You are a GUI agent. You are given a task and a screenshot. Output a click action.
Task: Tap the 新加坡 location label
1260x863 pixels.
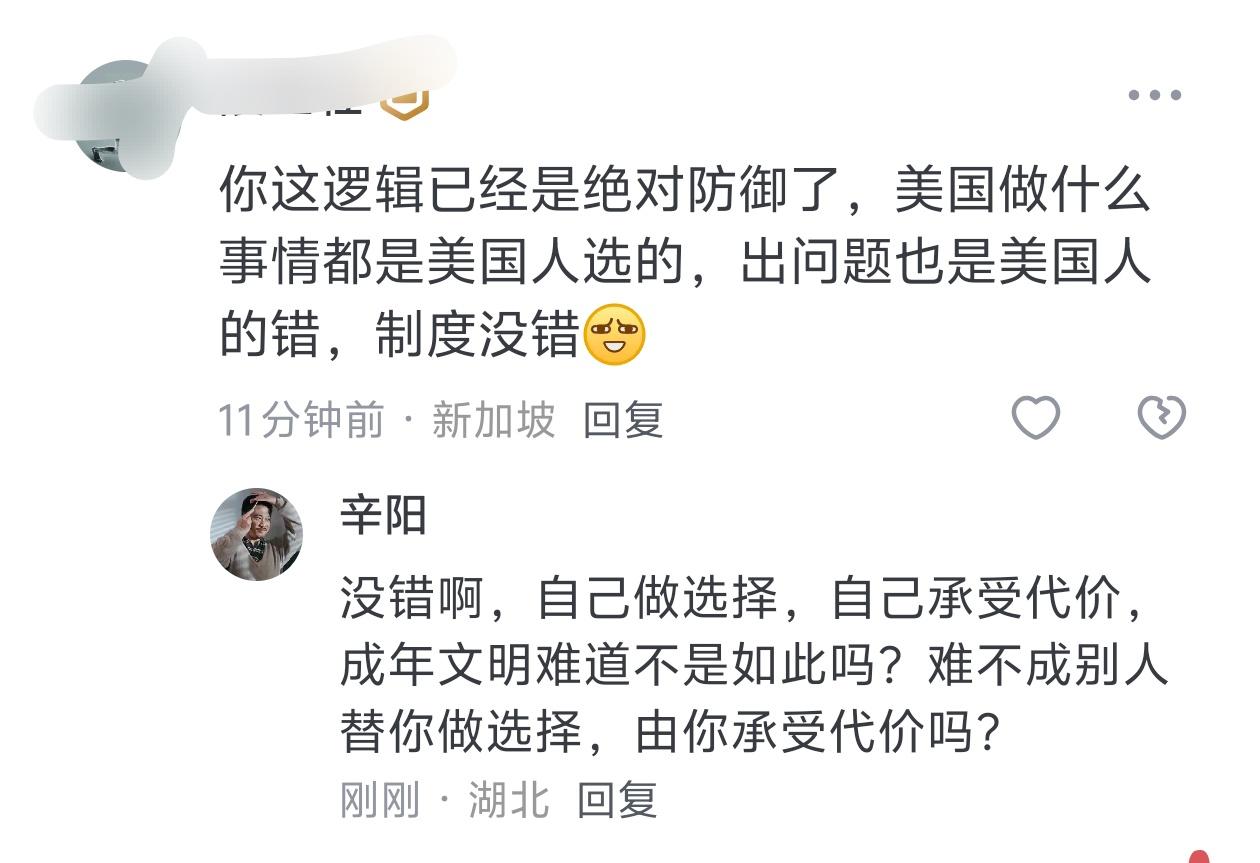[493, 421]
